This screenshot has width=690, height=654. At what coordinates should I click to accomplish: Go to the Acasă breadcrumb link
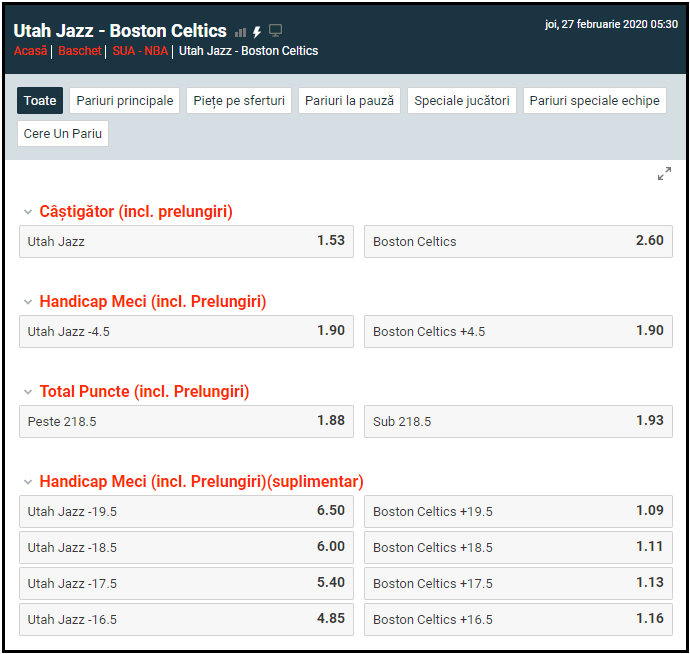pos(30,51)
